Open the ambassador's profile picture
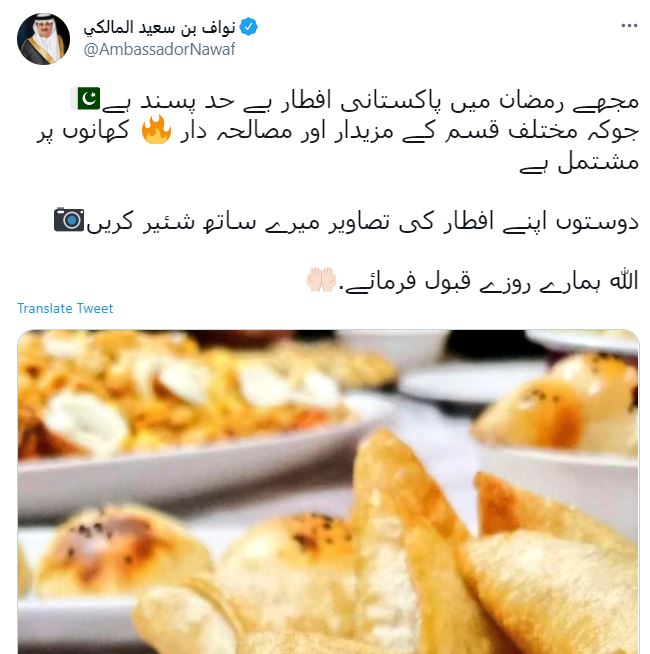Viewport: 650px width, 654px height. point(43,39)
